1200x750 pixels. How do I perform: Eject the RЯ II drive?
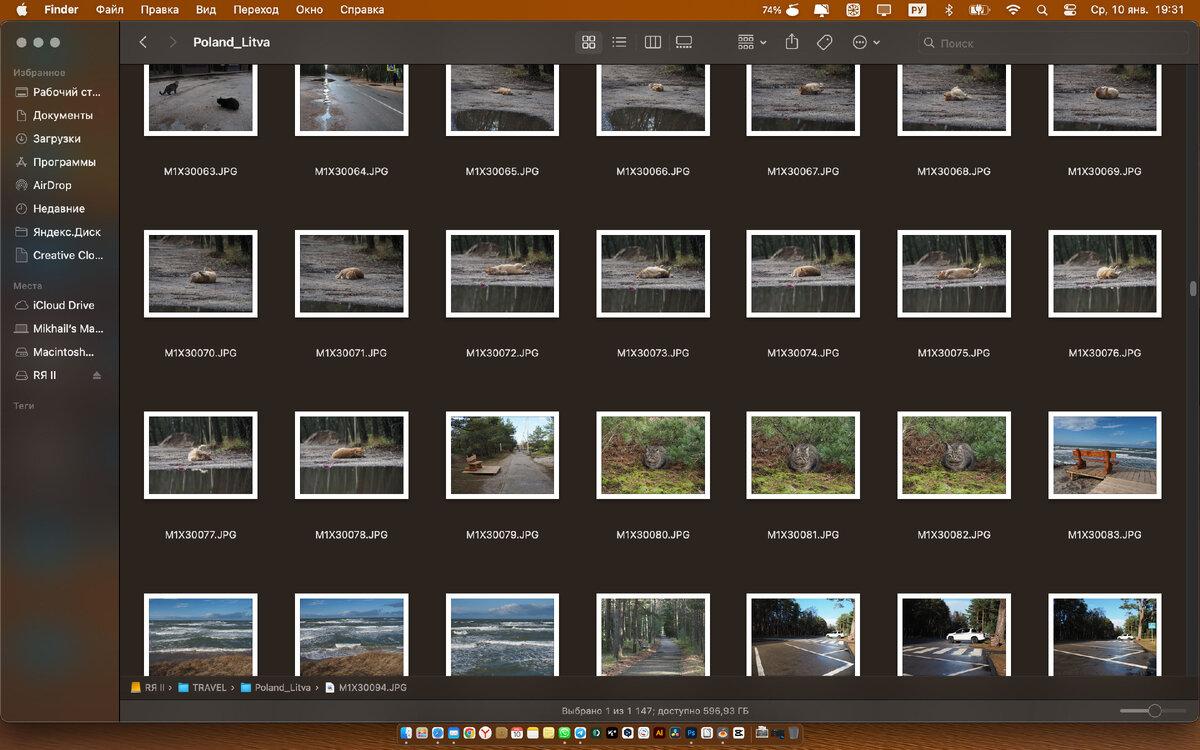tap(97, 376)
